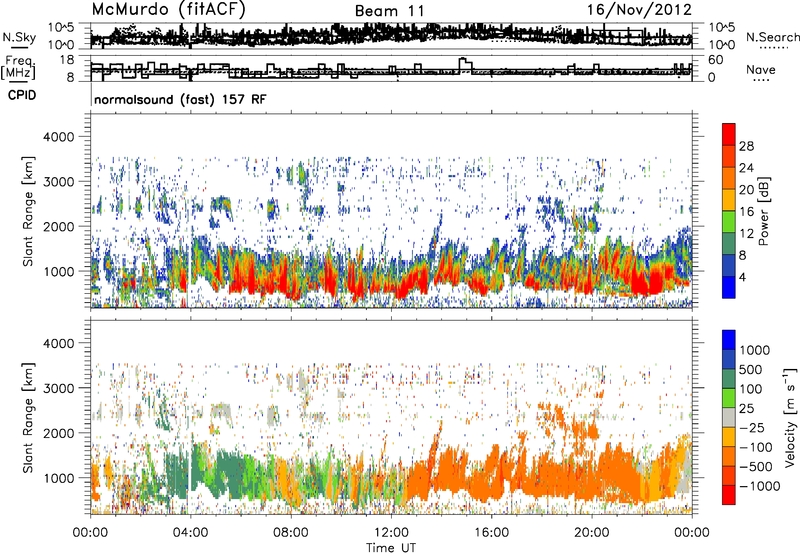Click the '1000' velocity colorbar tick label
The image size is (800, 554).
click(755, 350)
